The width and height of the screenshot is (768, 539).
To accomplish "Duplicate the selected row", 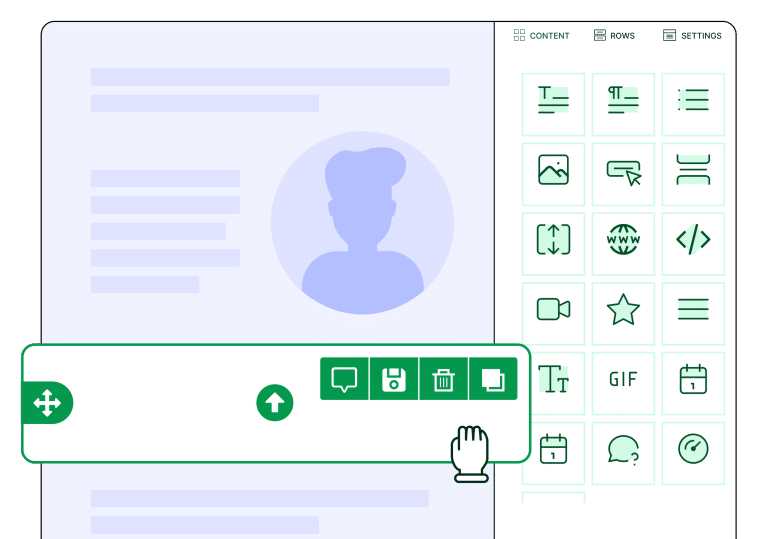I will point(493,379).
